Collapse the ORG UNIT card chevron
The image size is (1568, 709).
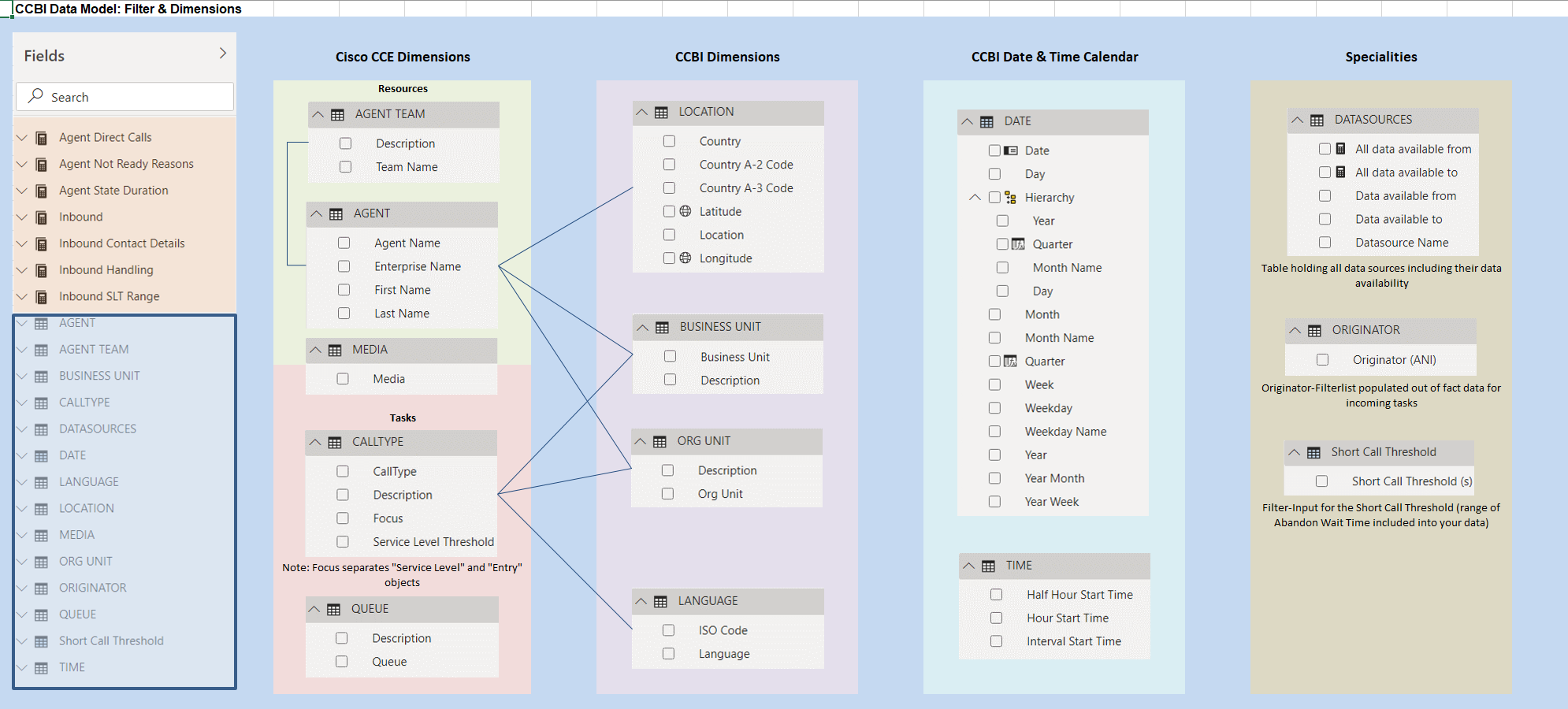[x=640, y=441]
